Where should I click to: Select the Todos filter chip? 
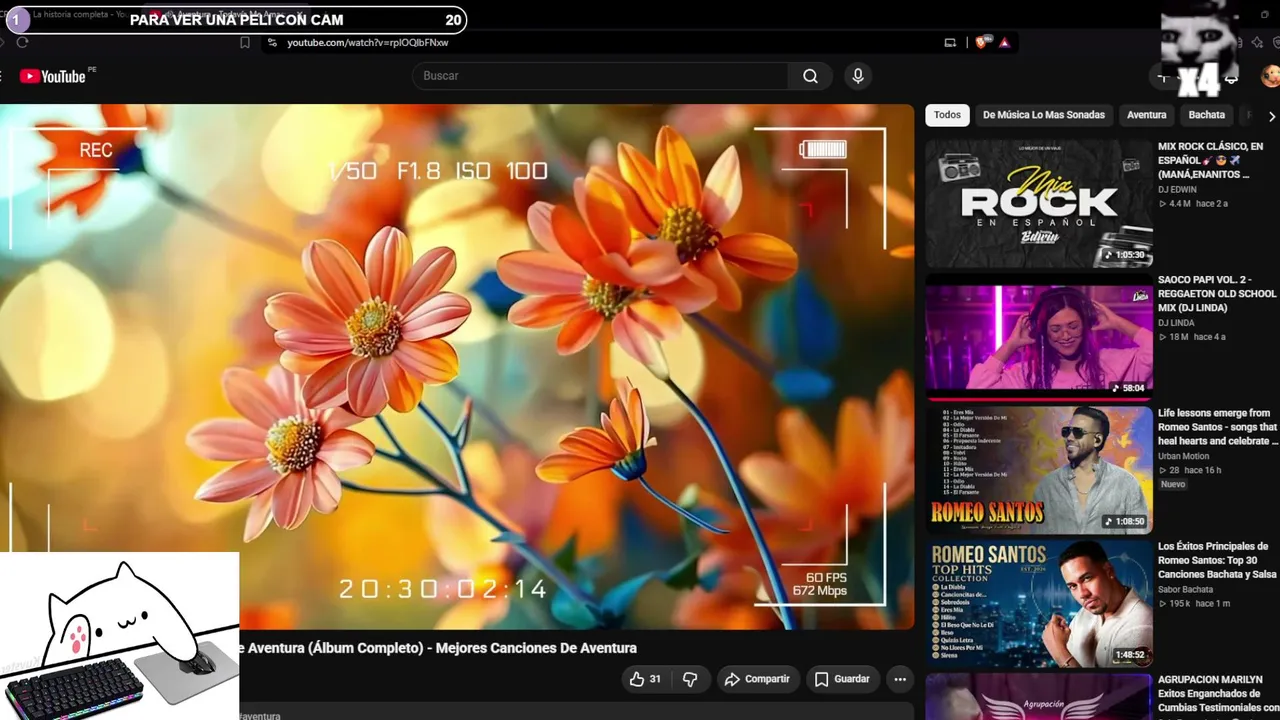tap(947, 115)
